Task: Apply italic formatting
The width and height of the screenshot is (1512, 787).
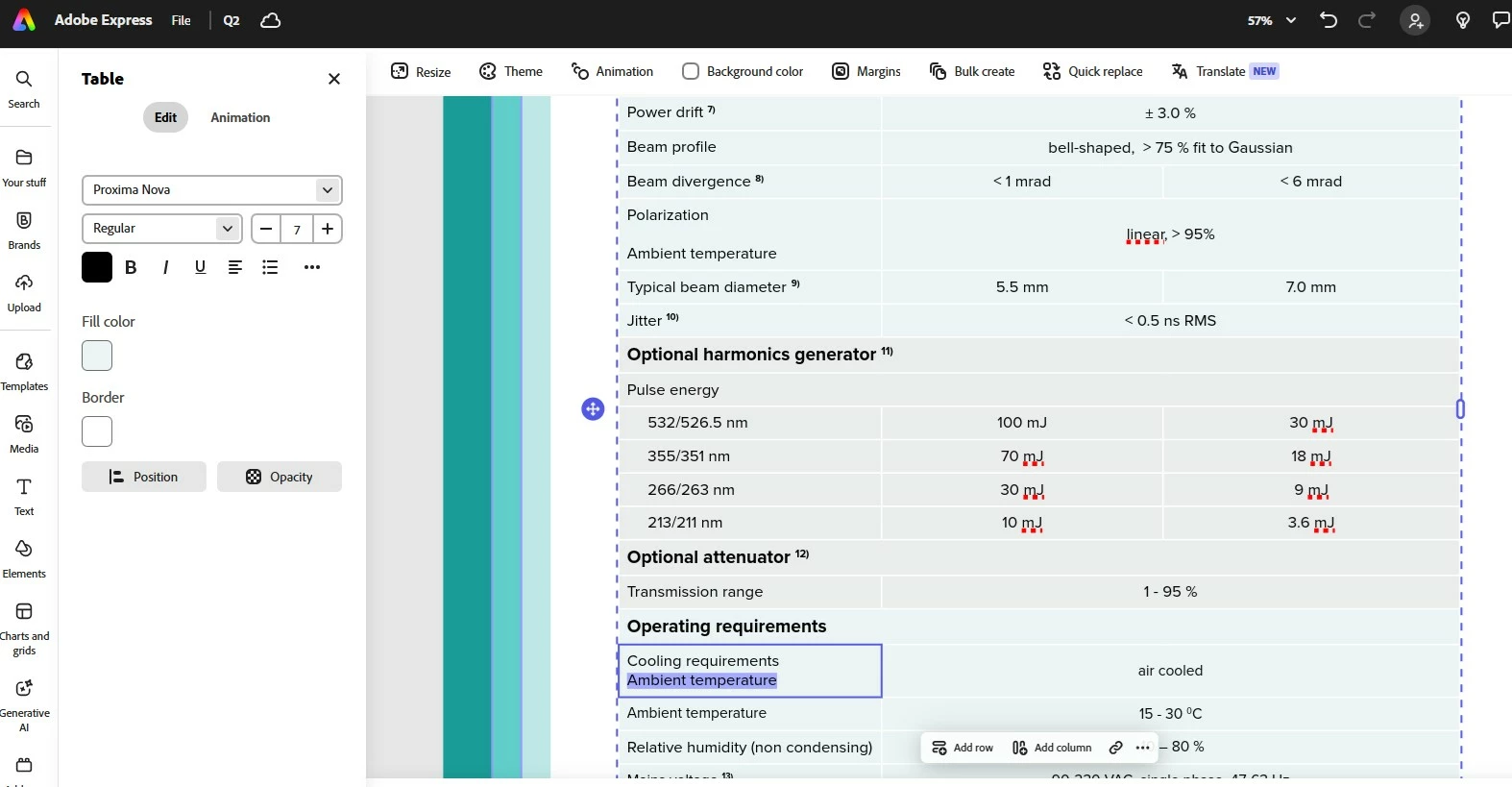Action: click(165, 267)
